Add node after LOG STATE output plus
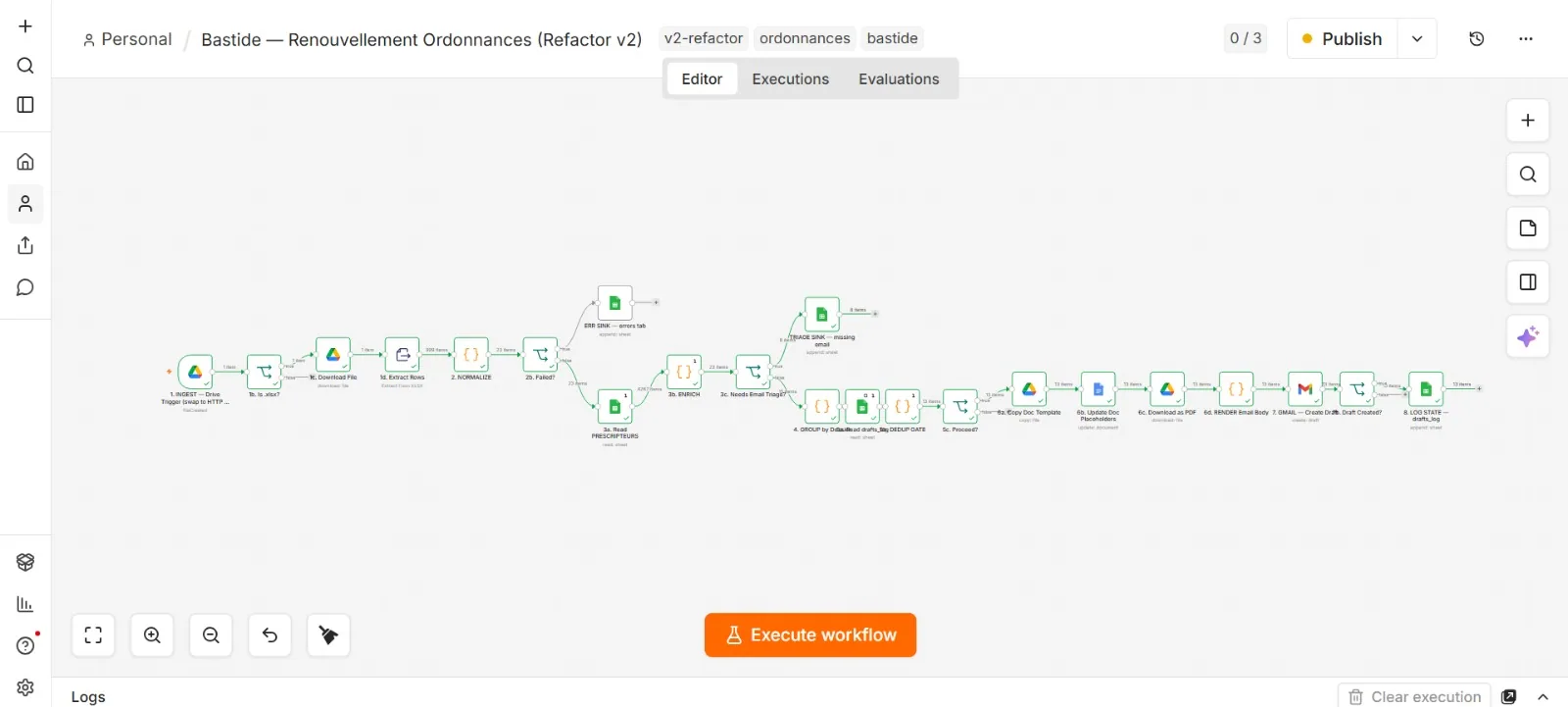The height and width of the screenshot is (707, 1568). click(1479, 389)
